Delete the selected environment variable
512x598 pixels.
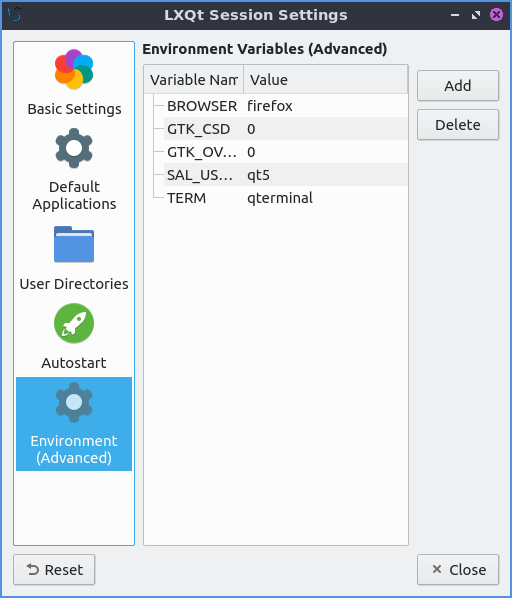[458, 125]
